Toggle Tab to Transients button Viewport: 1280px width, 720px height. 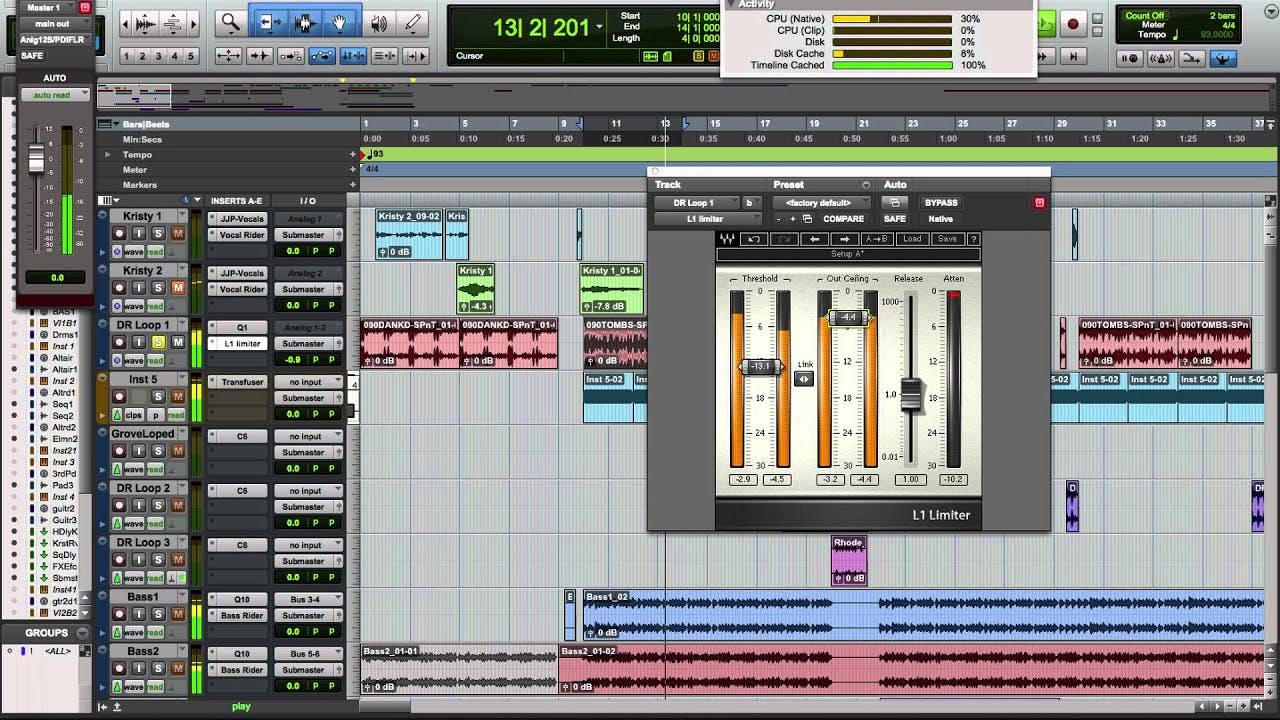pos(259,56)
